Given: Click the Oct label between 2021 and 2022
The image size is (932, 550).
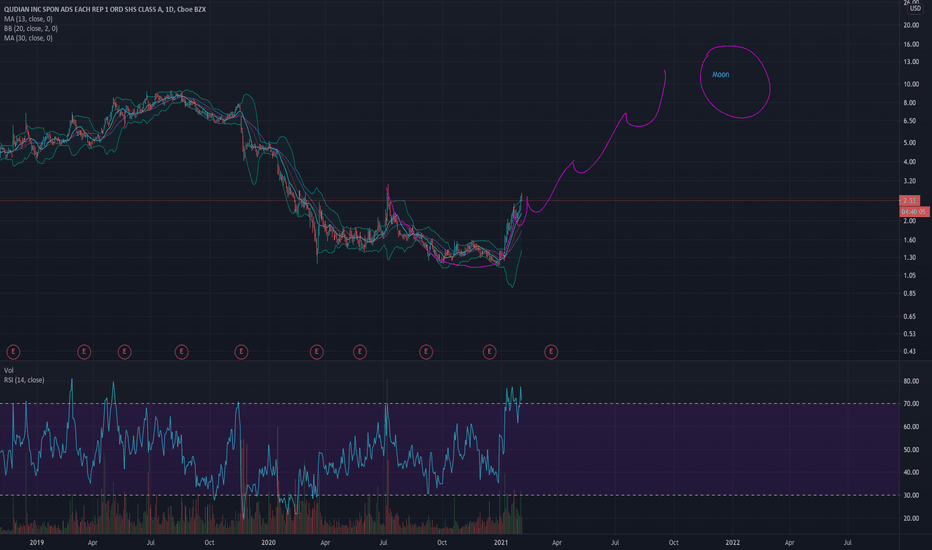Looking at the screenshot, I should (x=673, y=542).
